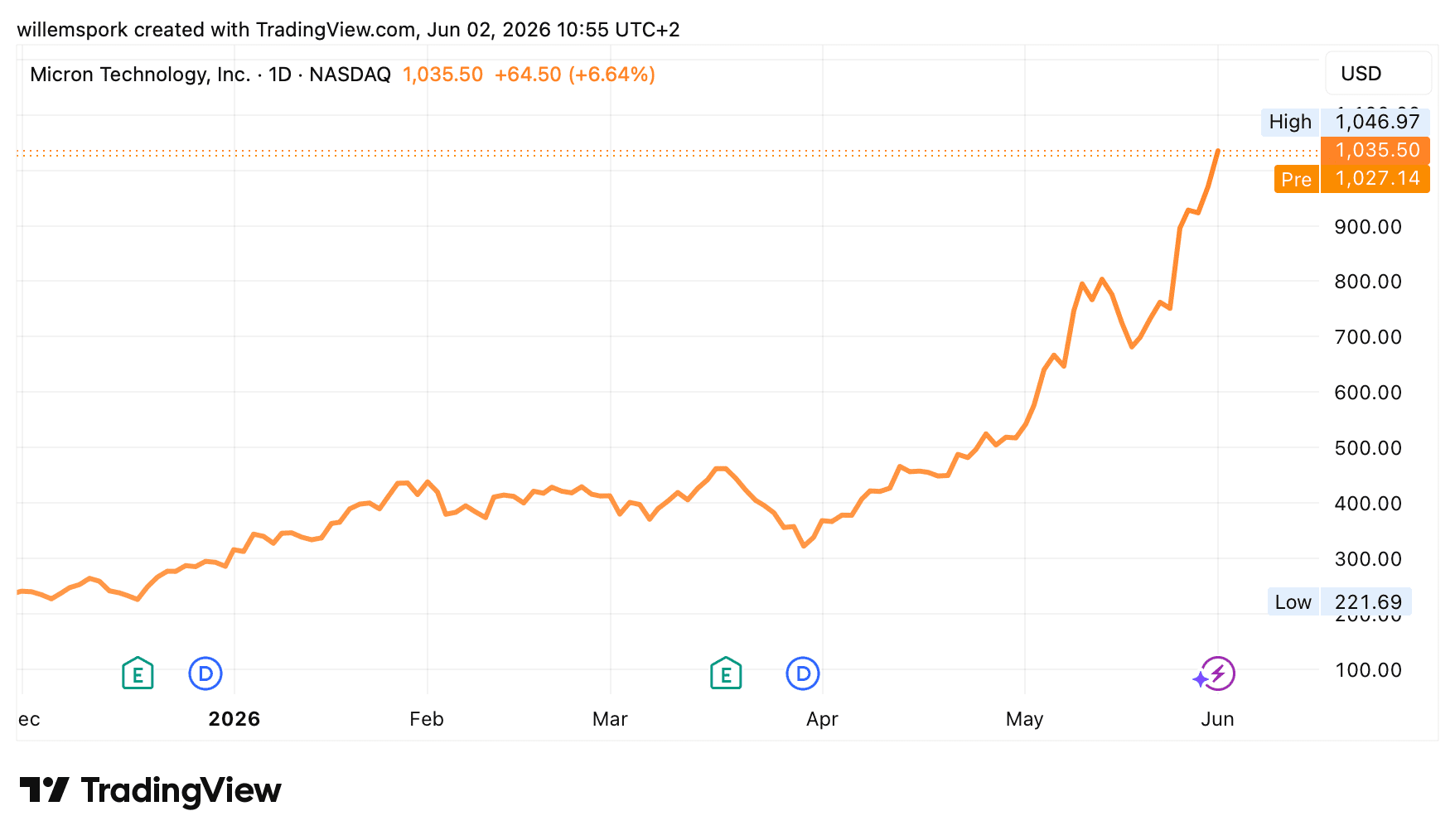Click the 500.00 price axis label
The width and height of the screenshot is (1455, 840).
click(x=1368, y=448)
